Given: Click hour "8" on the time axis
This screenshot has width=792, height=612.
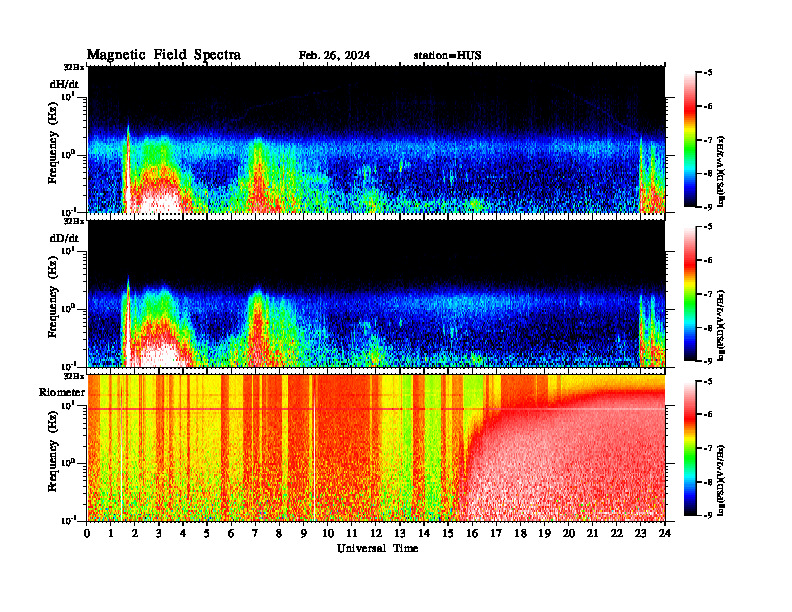Looking at the screenshot, I should [279, 534].
